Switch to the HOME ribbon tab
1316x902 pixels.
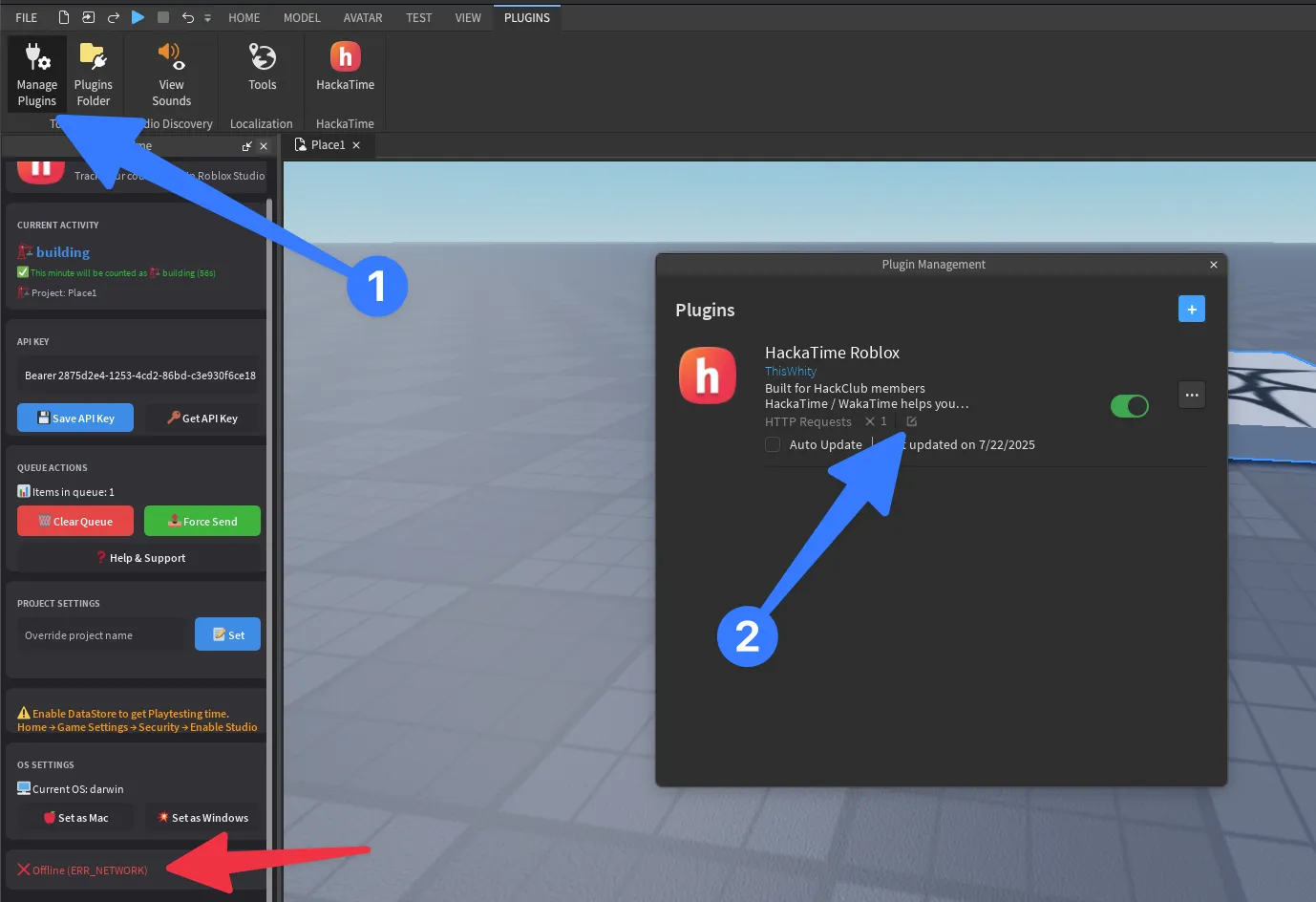click(244, 17)
